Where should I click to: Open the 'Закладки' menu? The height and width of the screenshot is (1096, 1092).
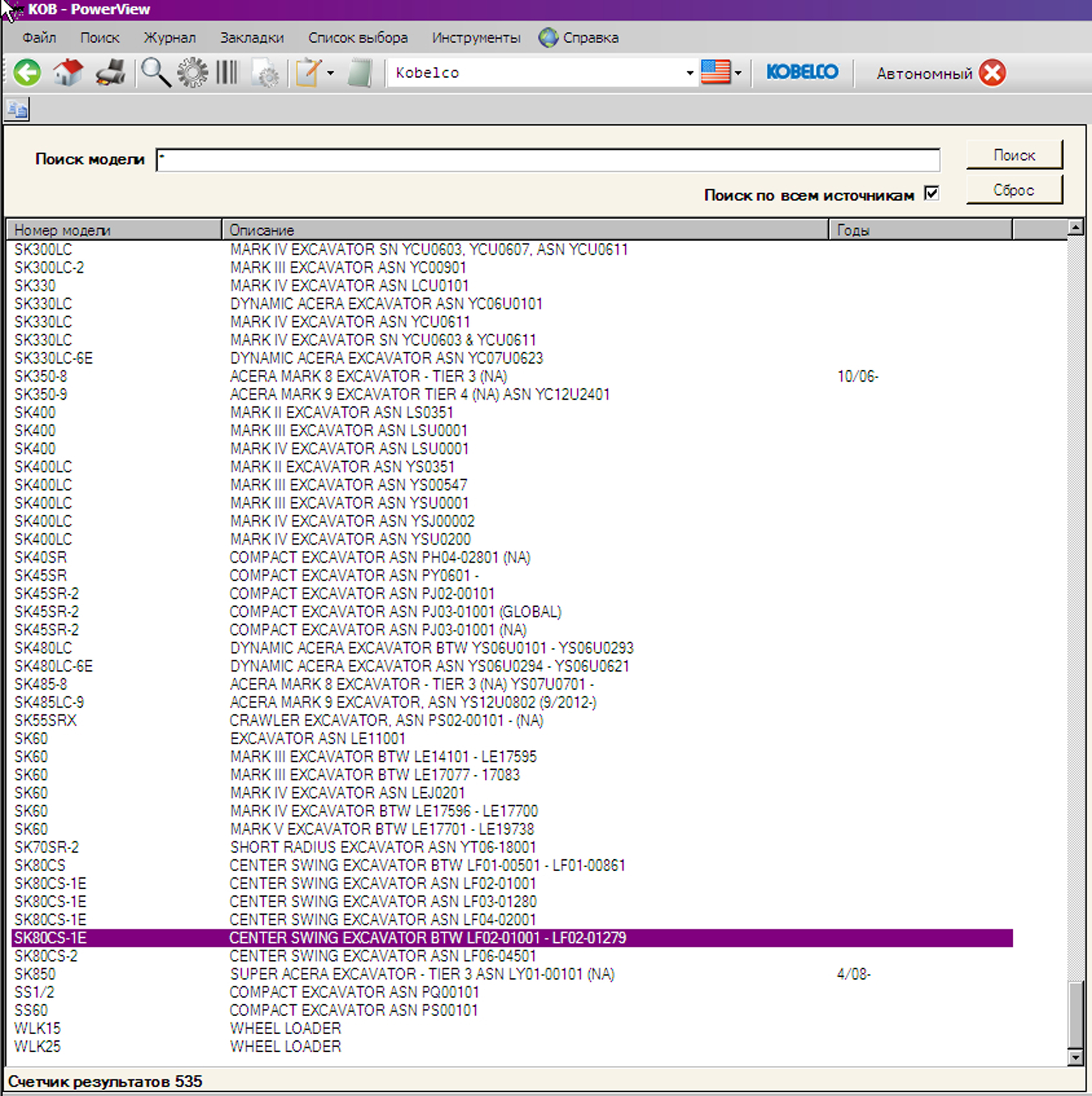click(252, 38)
